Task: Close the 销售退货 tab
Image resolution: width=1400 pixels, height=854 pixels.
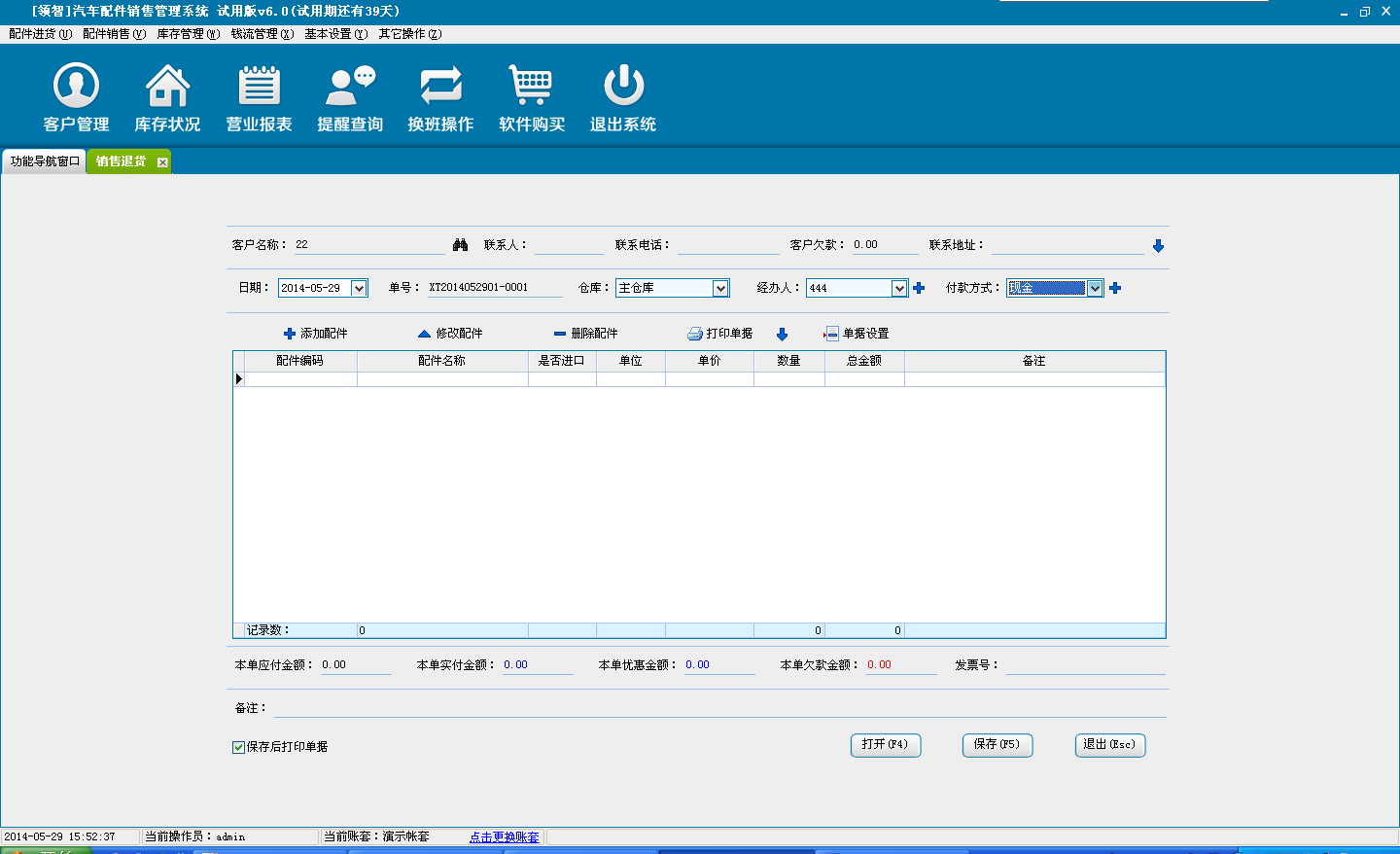Action: (x=162, y=162)
